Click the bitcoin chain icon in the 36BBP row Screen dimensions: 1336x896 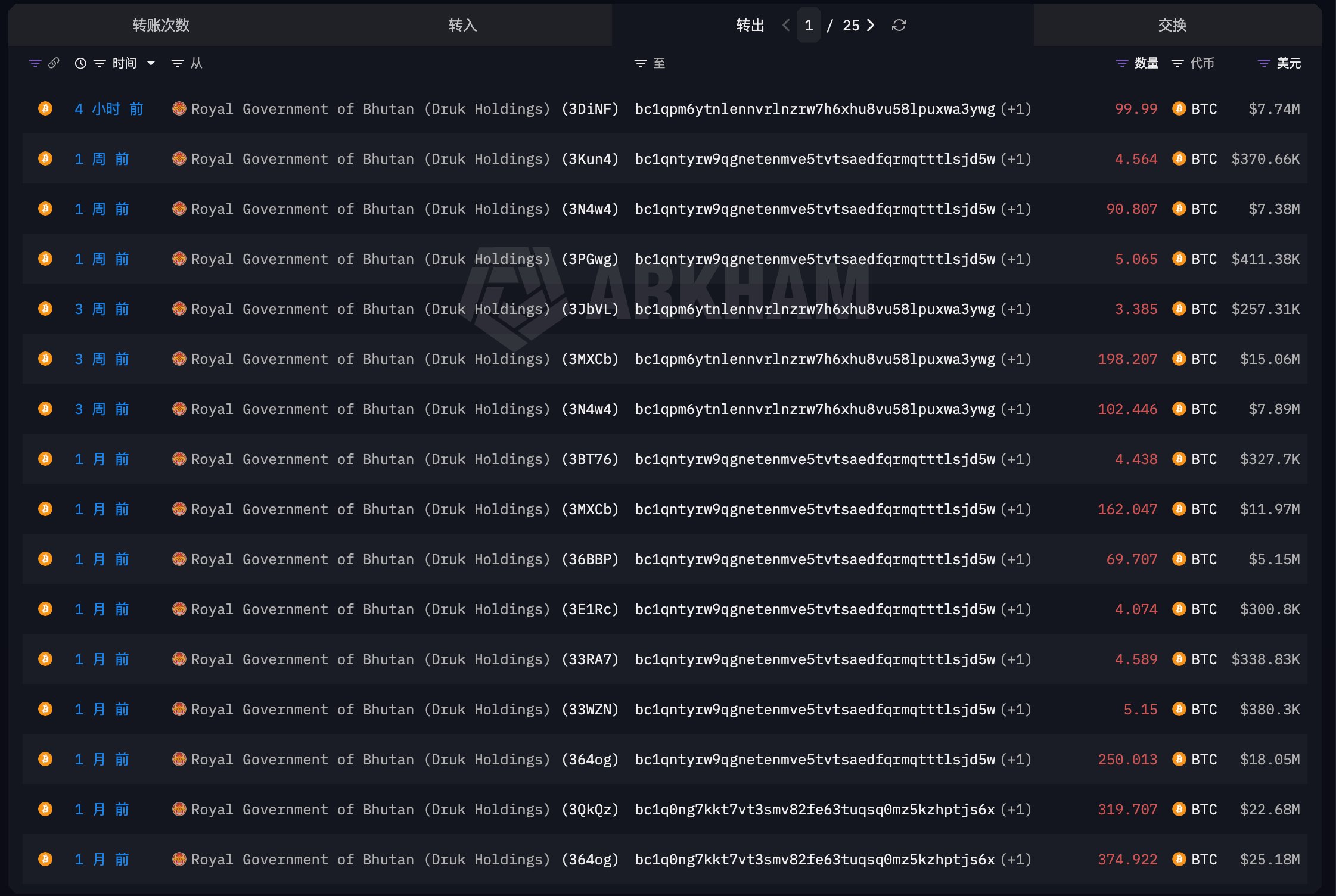(45, 559)
